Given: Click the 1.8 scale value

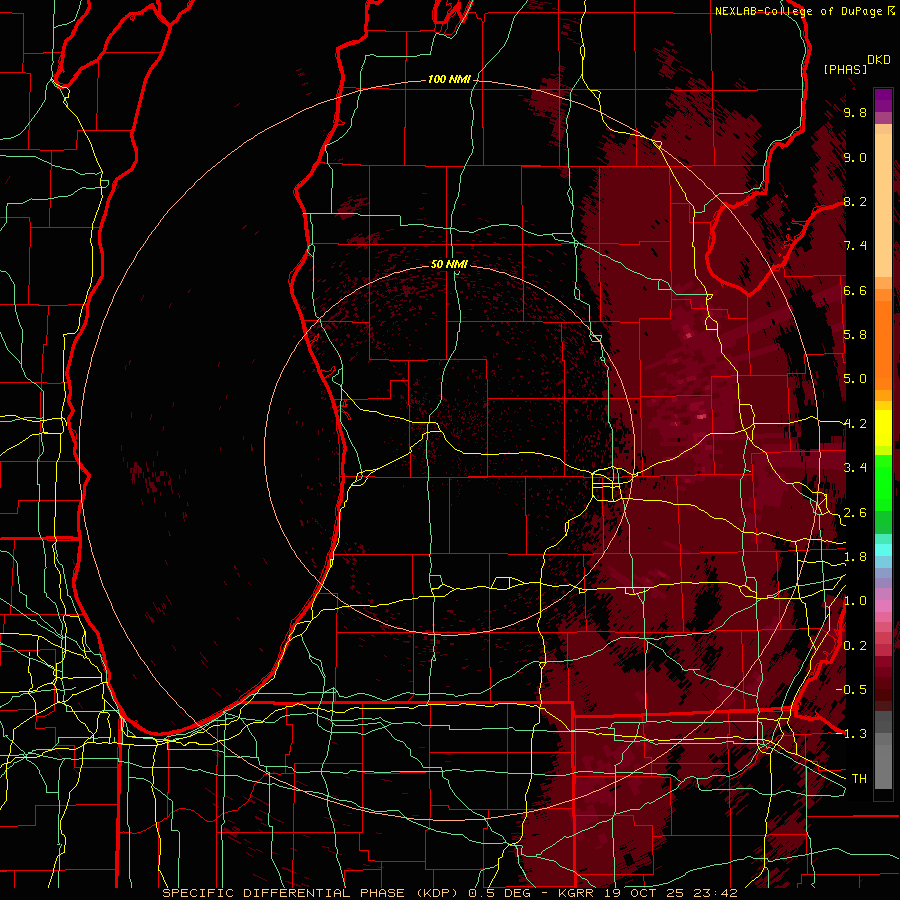Looking at the screenshot, I should click(x=855, y=557).
